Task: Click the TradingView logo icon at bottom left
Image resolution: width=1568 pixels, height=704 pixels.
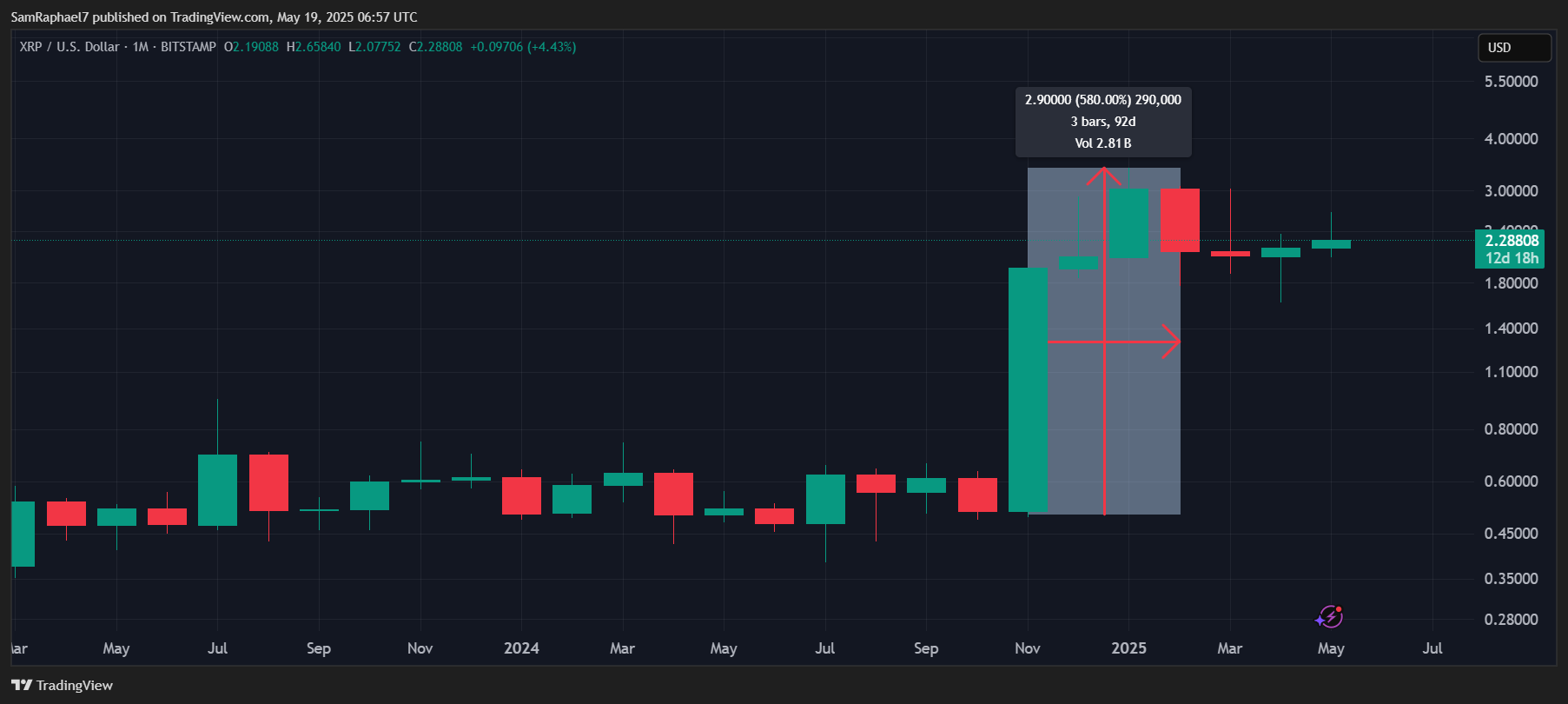Action: click(22, 685)
